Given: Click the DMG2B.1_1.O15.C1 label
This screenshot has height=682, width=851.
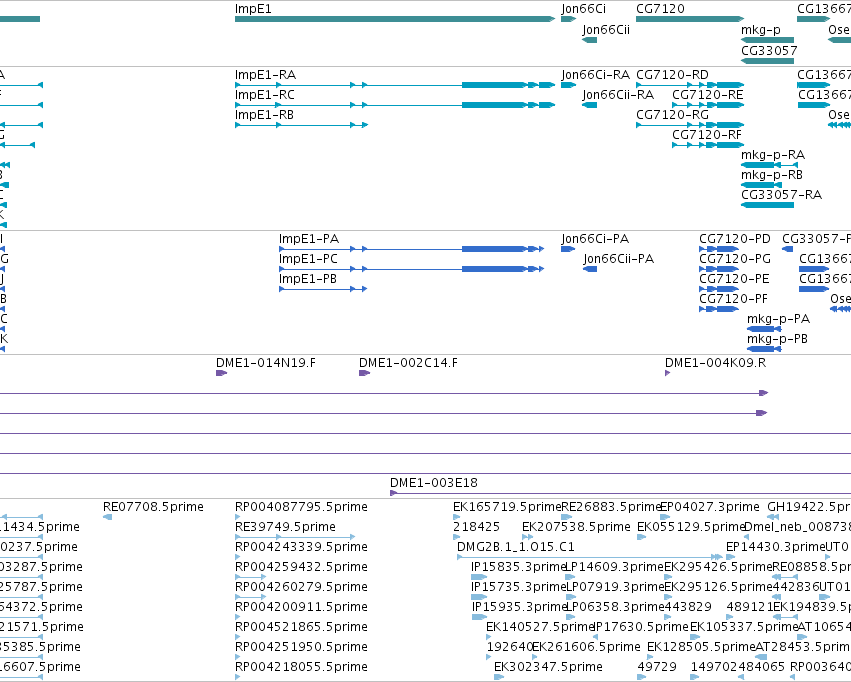Looking at the screenshot, I should click(x=516, y=547).
